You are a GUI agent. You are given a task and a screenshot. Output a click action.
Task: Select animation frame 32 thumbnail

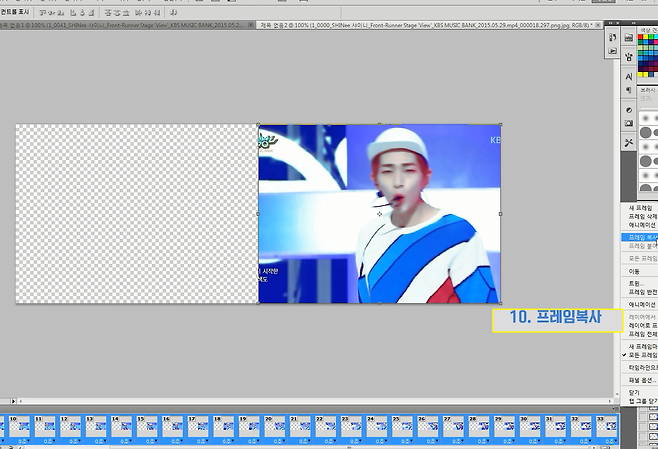(x=581, y=426)
